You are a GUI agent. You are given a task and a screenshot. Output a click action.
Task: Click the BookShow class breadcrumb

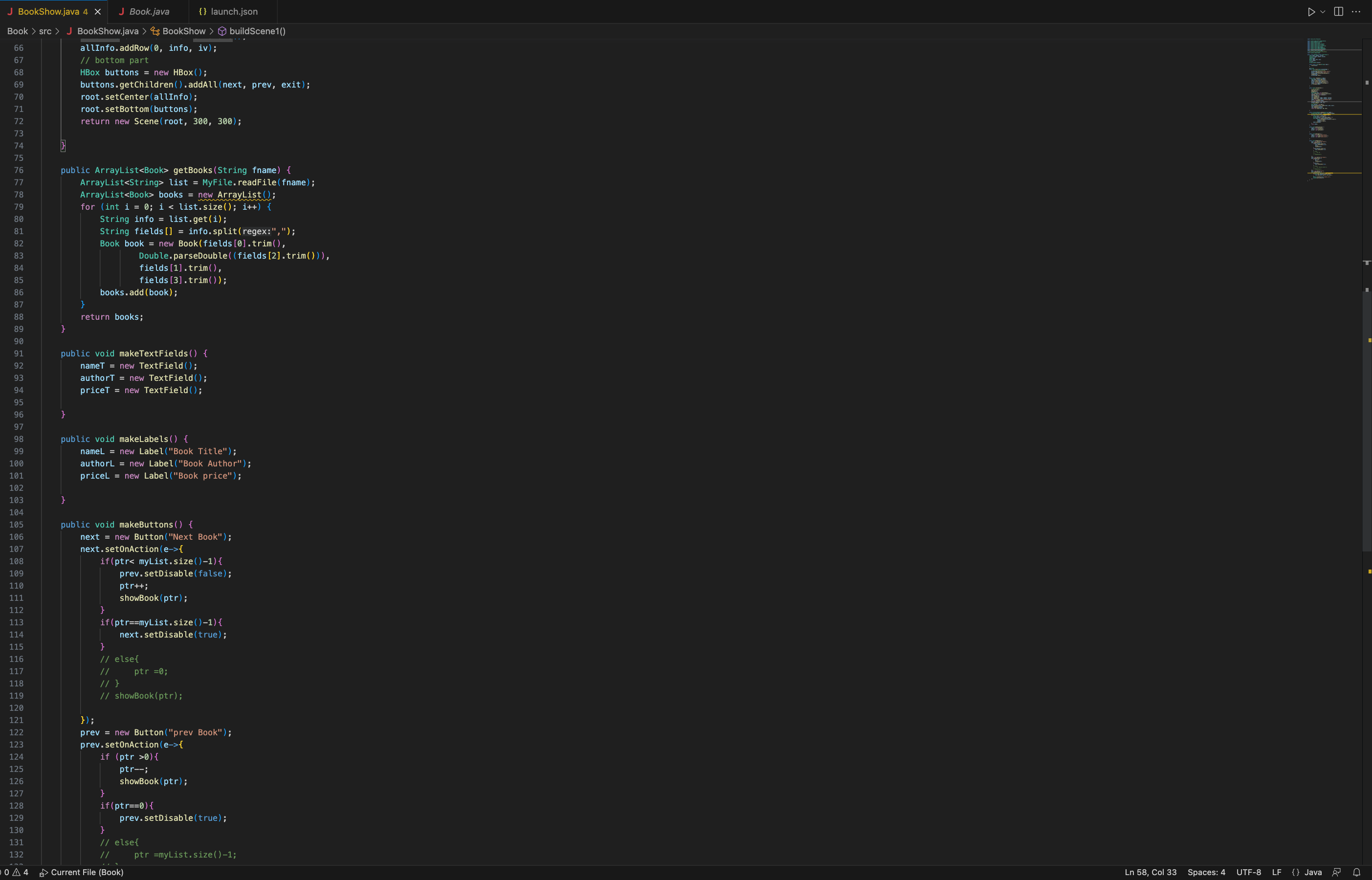(x=183, y=31)
